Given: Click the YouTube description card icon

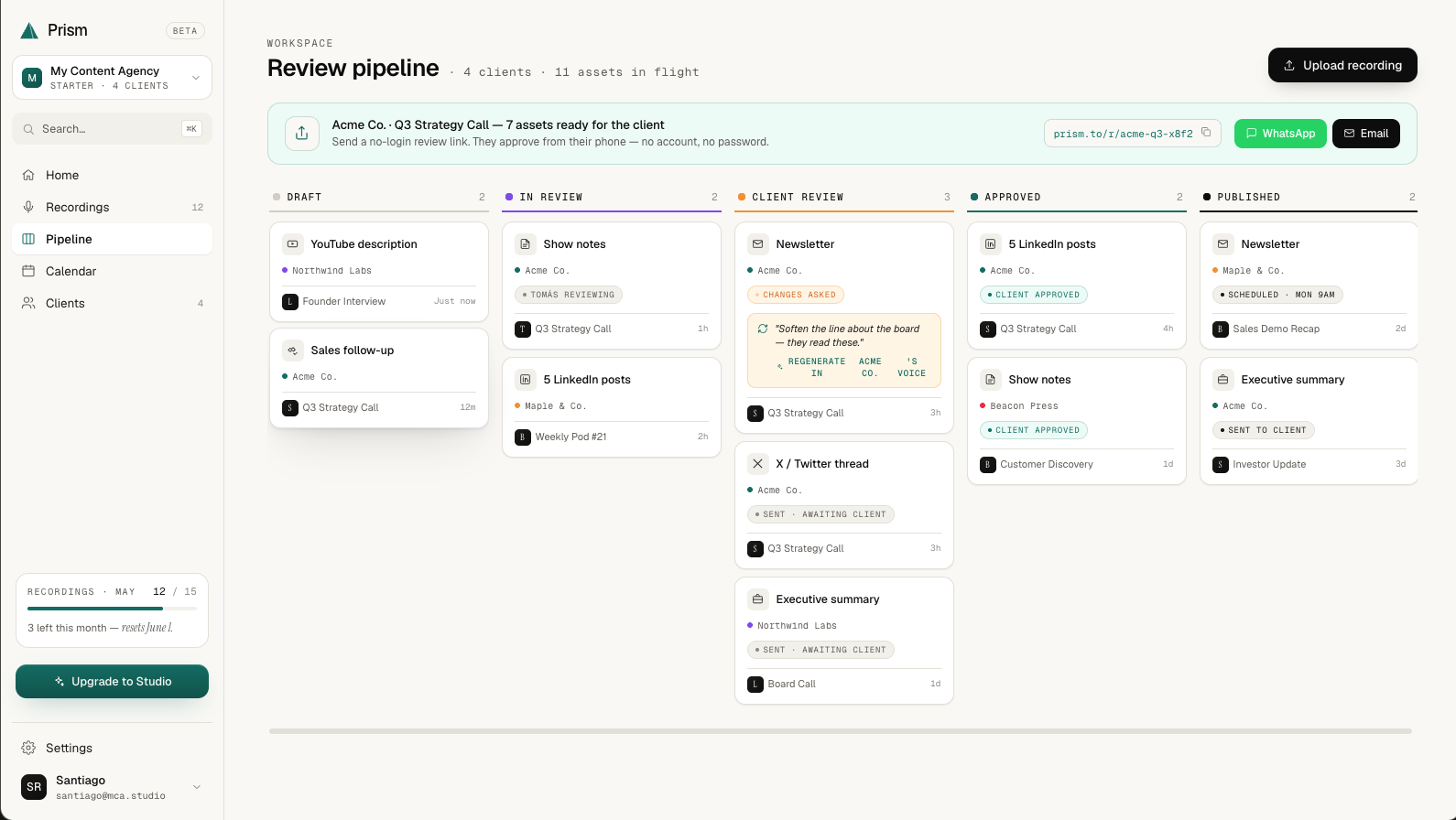Looking at the screenshot, I should click(293, 244).
